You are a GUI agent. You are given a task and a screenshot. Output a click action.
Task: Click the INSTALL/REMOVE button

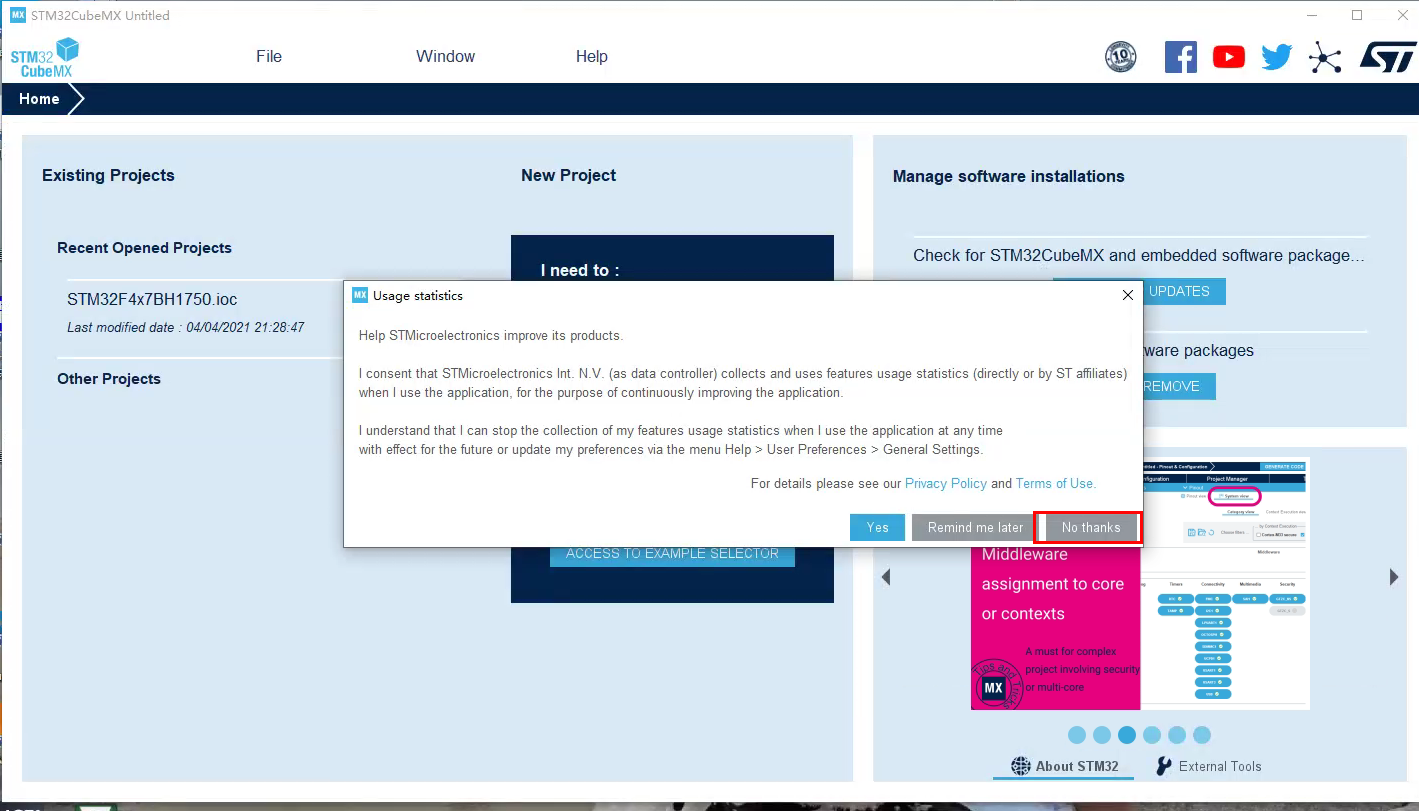(1179, 386)
